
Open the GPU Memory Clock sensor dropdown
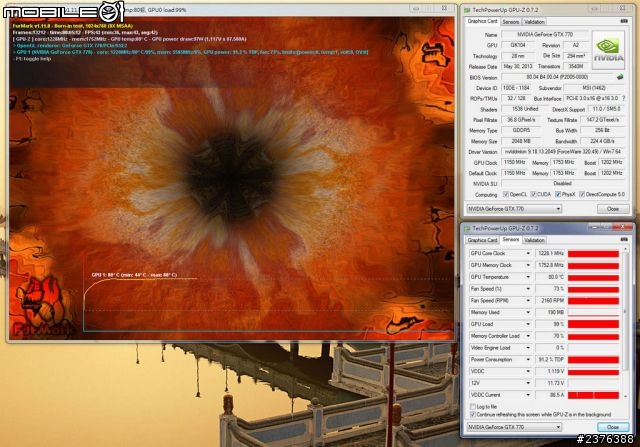tap(528, 265)
